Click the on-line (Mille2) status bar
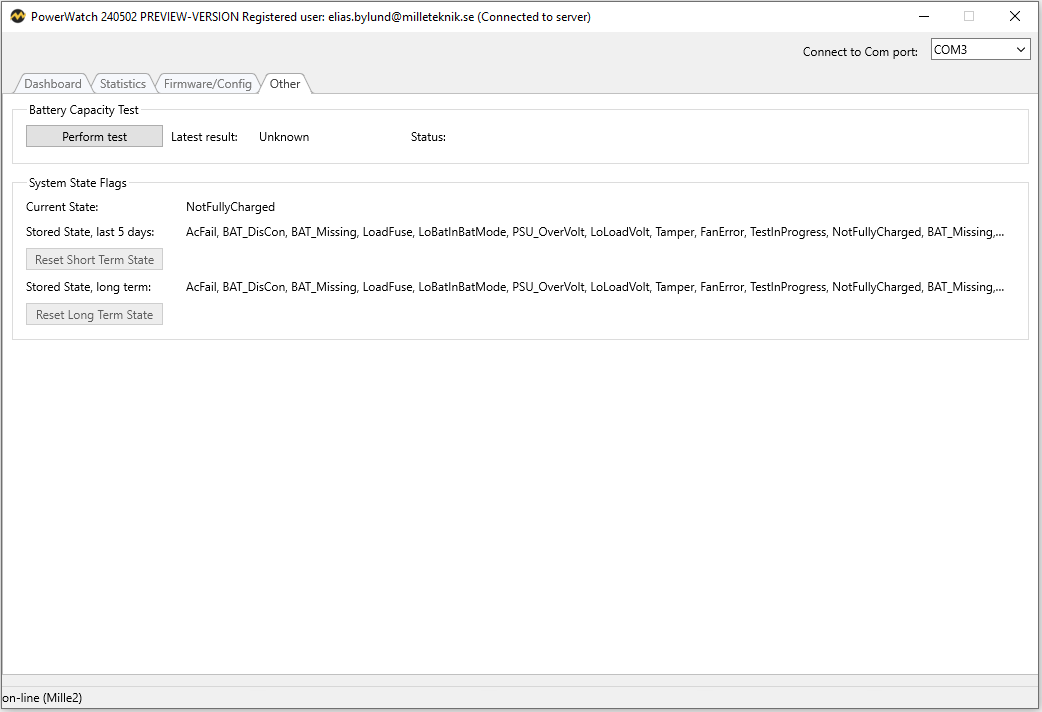The width and height of the screenshot is (1042, 712). [40, 697]
